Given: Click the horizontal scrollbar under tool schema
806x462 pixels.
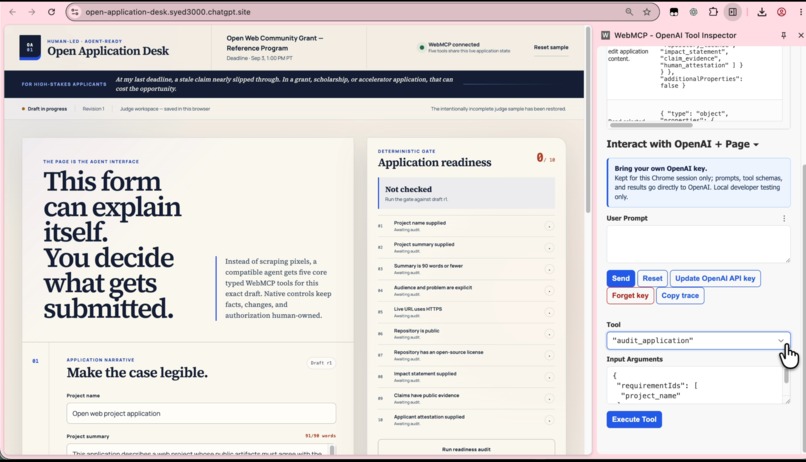Looking at the screenshot, I should [x=651, y=125].
